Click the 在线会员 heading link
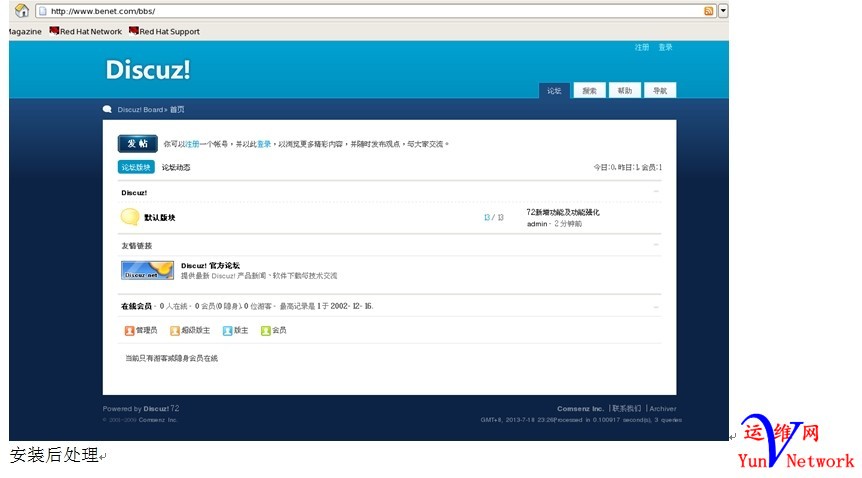The image size is (862, 478). click(136, 306)
